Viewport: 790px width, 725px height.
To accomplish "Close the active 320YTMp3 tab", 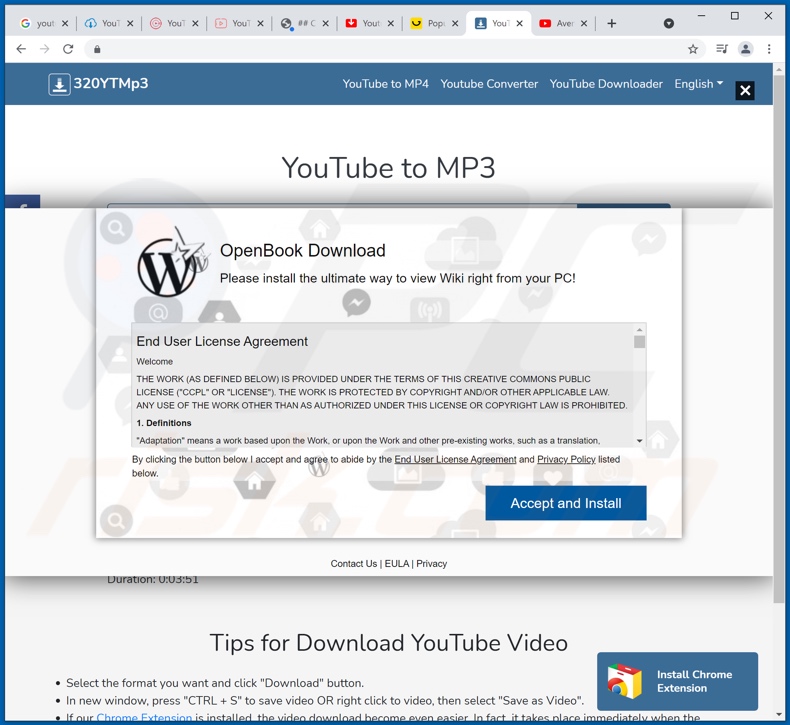I will pyautogui.click(x=519, y=23).
